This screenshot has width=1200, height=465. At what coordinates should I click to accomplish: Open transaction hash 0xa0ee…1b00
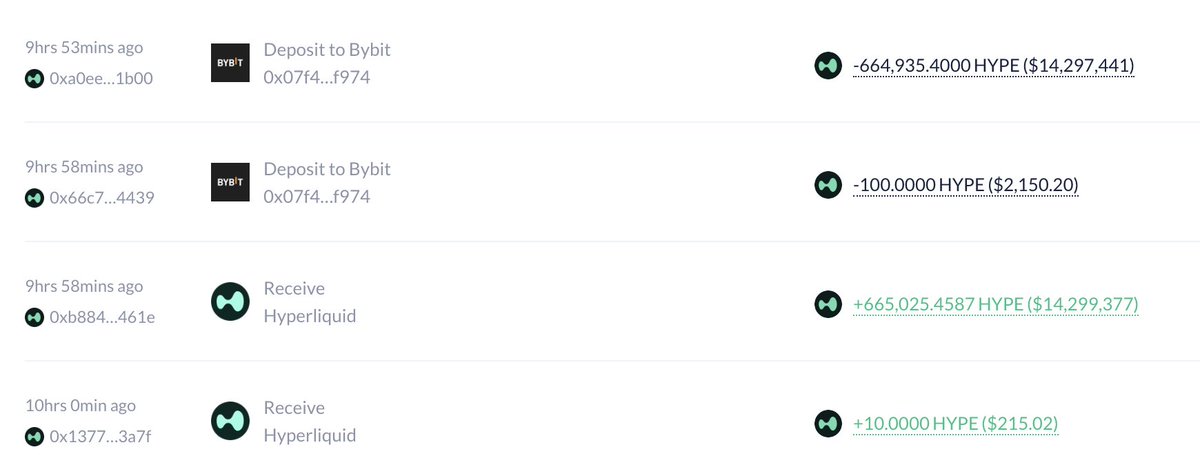[x=100, y=79]
